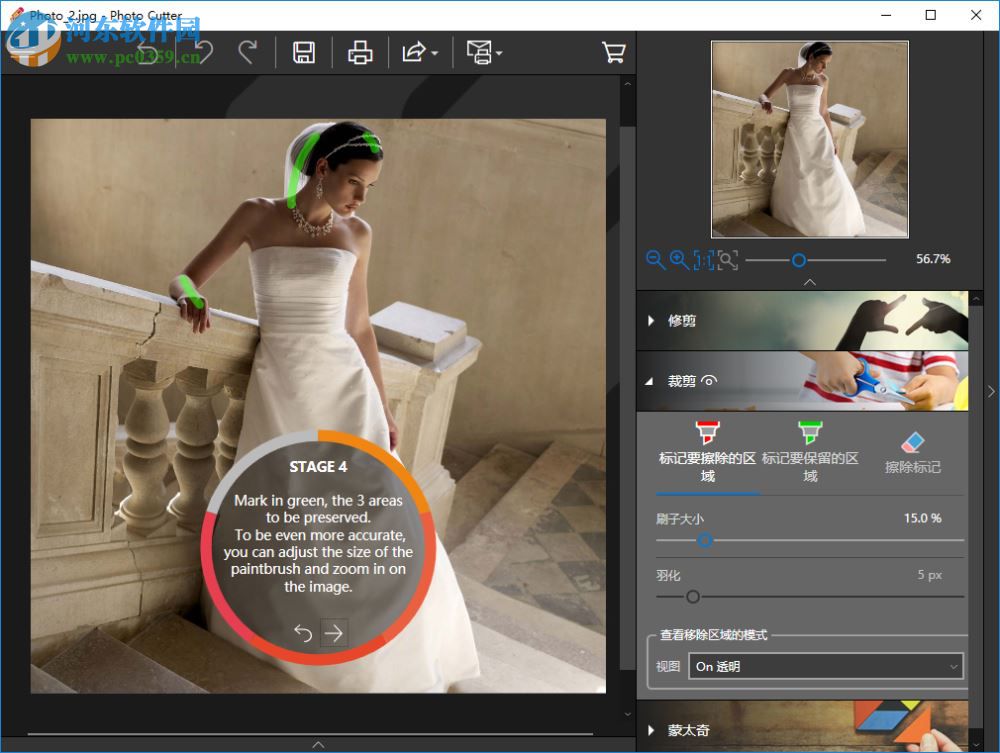
Task: Open the 视图 'On 透明' dropdown
Action: tap(825, 666)
